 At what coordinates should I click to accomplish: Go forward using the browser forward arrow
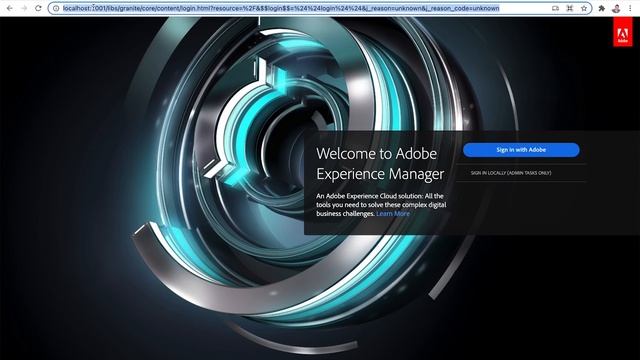click(24, 8)
